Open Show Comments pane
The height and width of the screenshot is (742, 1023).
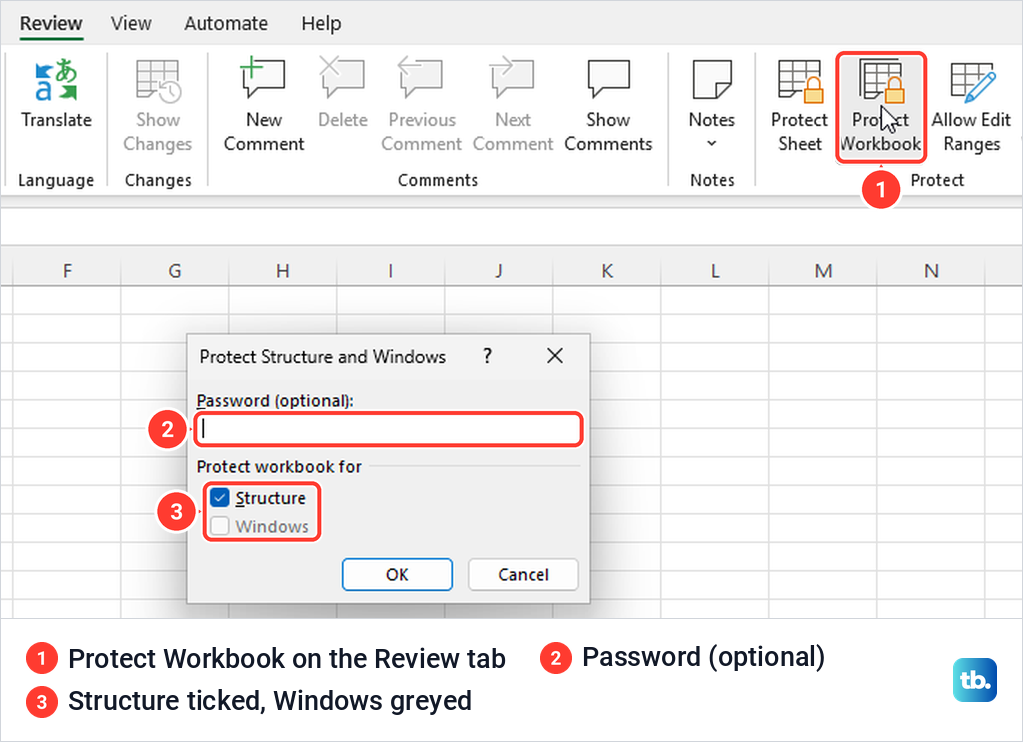click(608, 106)
